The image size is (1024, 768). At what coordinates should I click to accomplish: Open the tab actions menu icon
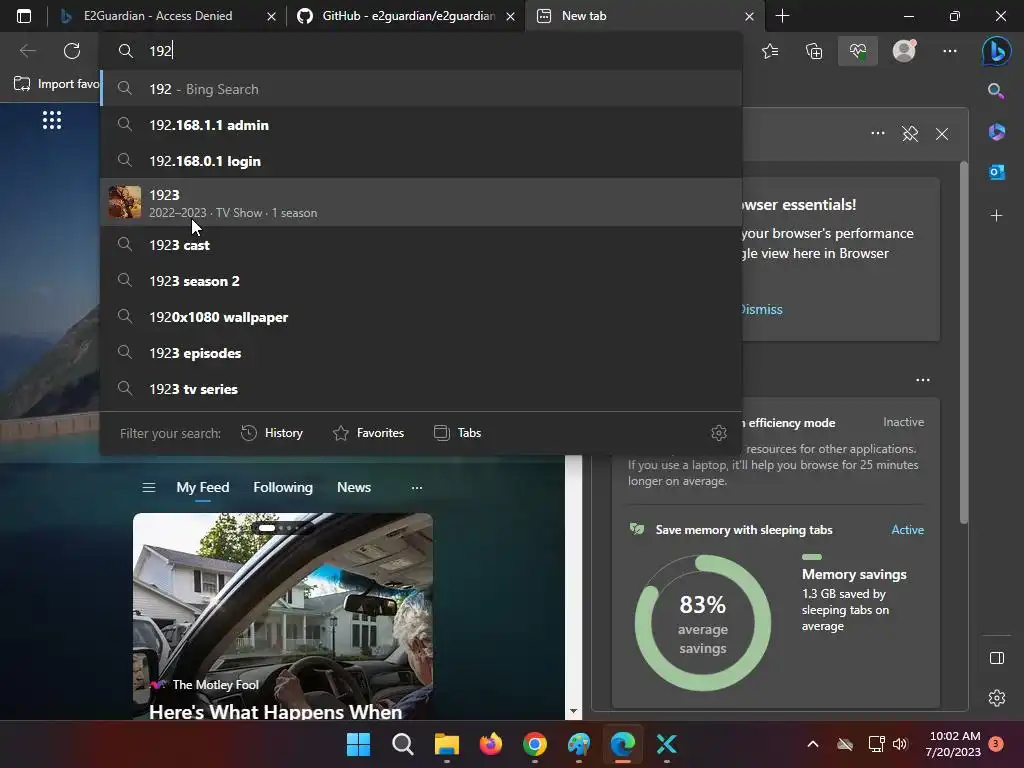(x=24, y=16)
